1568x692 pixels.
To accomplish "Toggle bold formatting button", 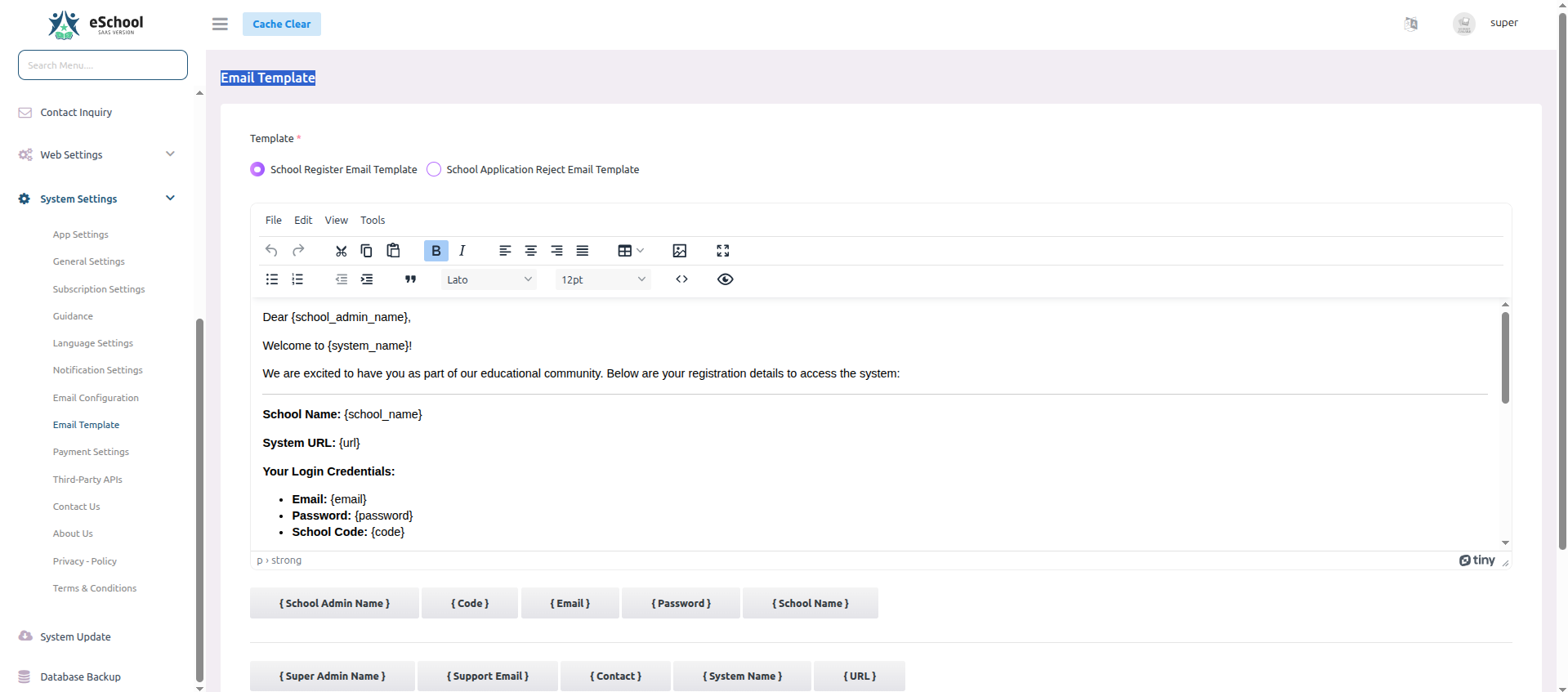I will 436,251.
